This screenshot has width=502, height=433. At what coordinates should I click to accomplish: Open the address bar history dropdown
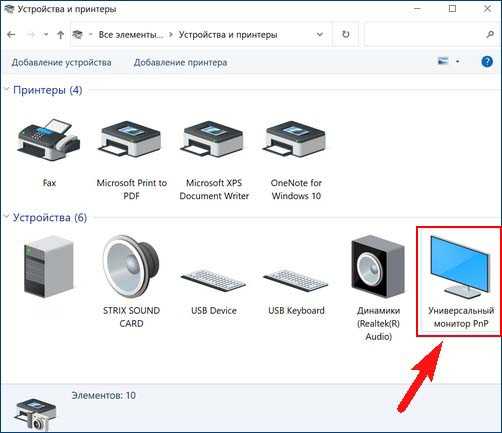coord(320,34)
